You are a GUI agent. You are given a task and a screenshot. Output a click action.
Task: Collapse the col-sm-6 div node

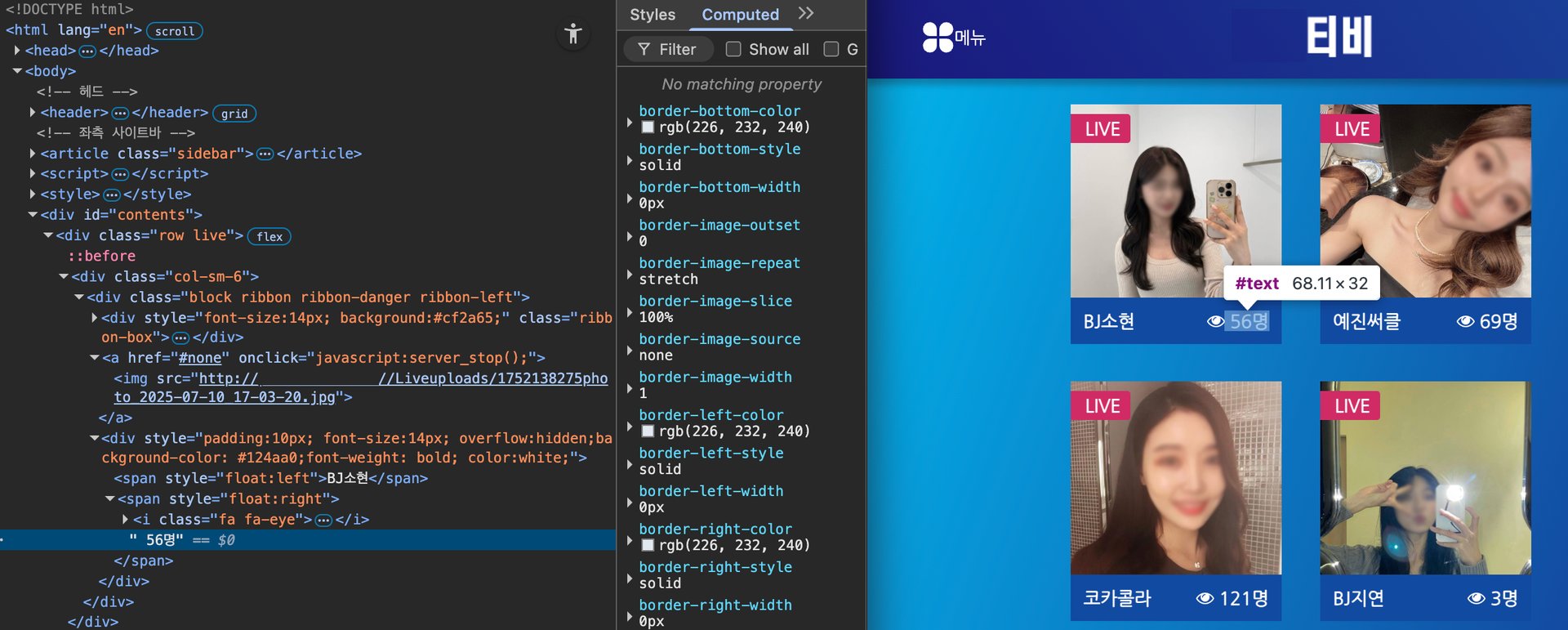coord(64,276)
